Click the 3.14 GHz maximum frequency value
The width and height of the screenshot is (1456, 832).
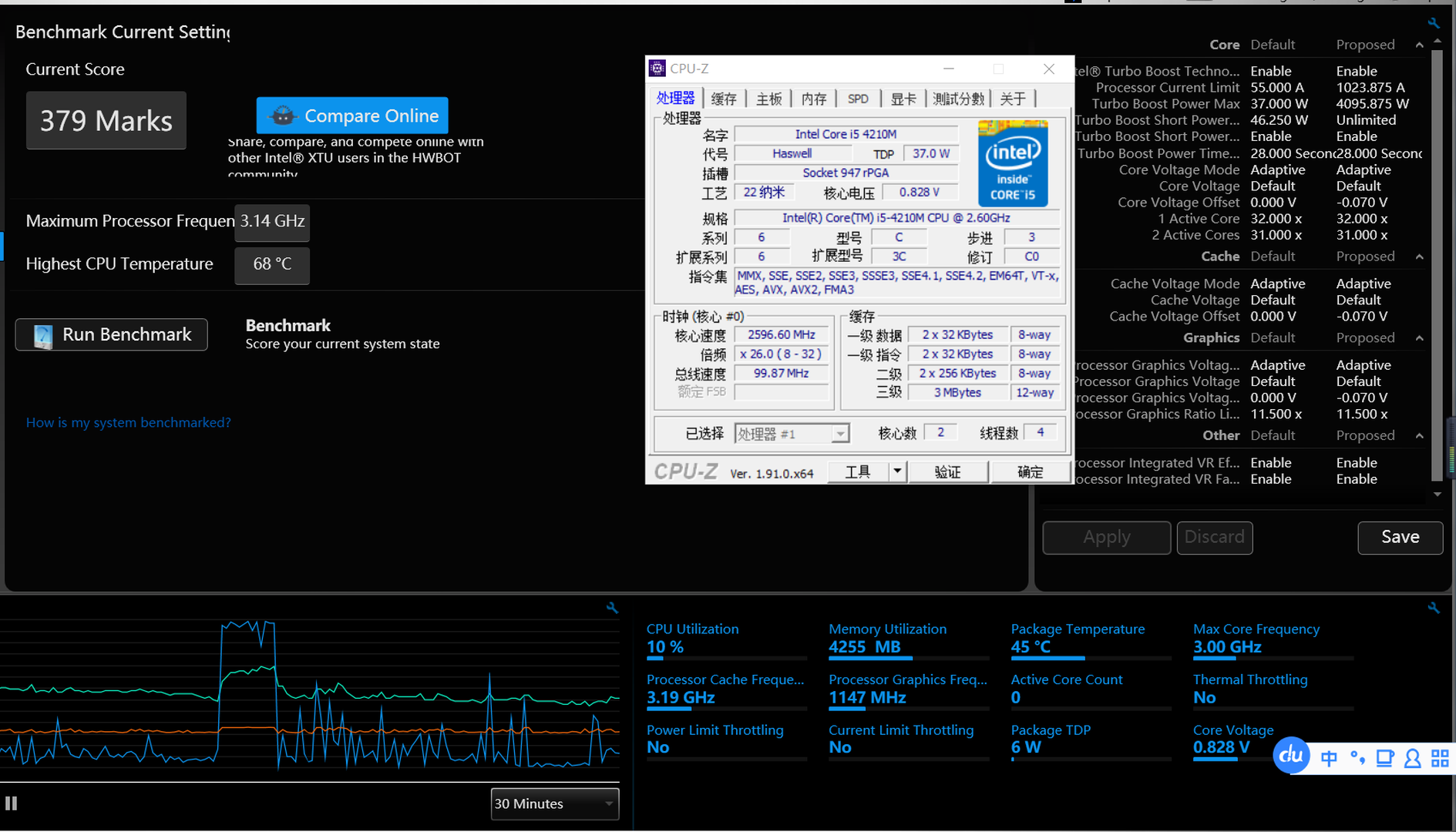(272, 222)
